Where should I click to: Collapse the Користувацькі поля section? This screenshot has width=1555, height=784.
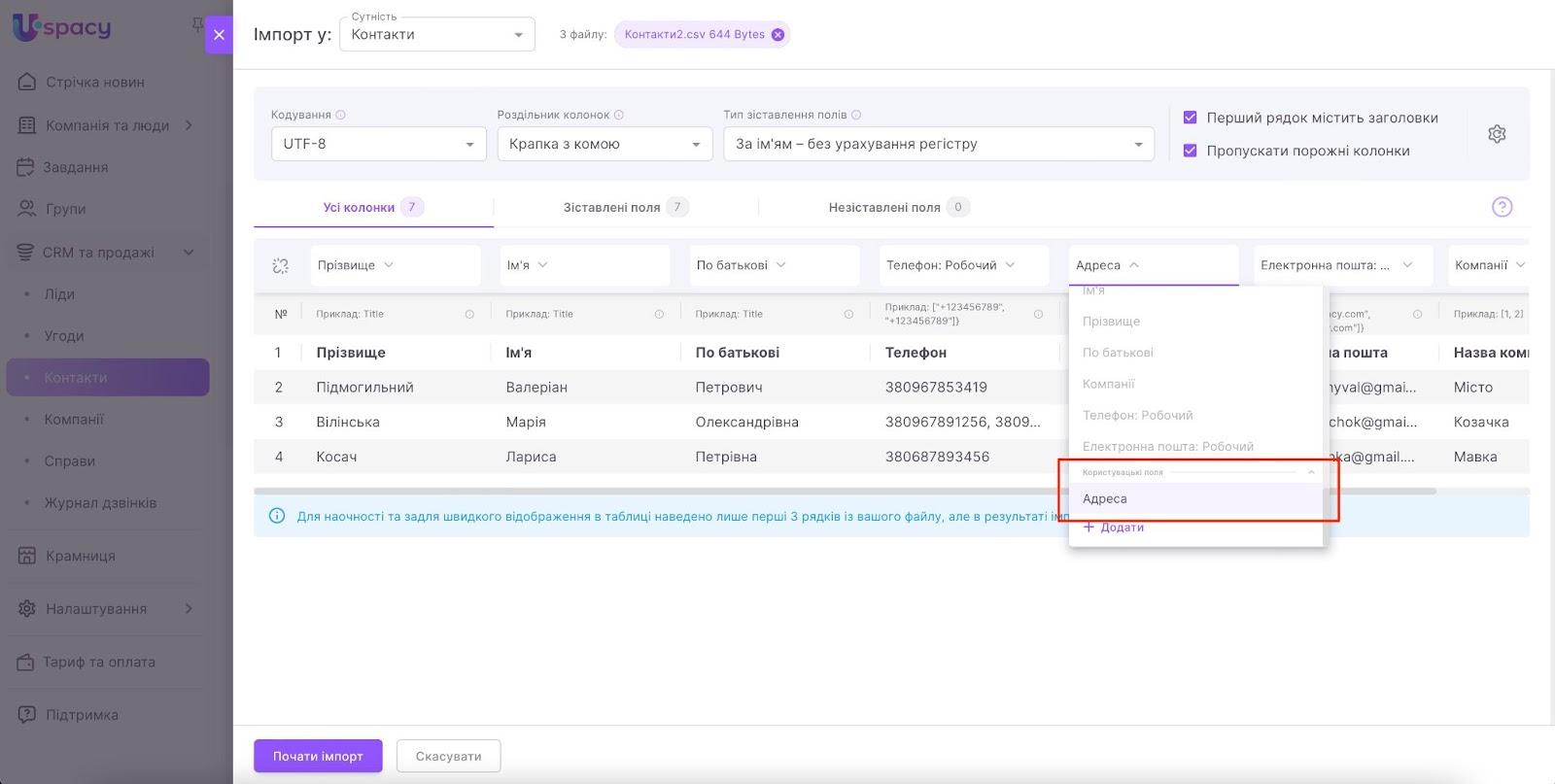(1311, 472)
